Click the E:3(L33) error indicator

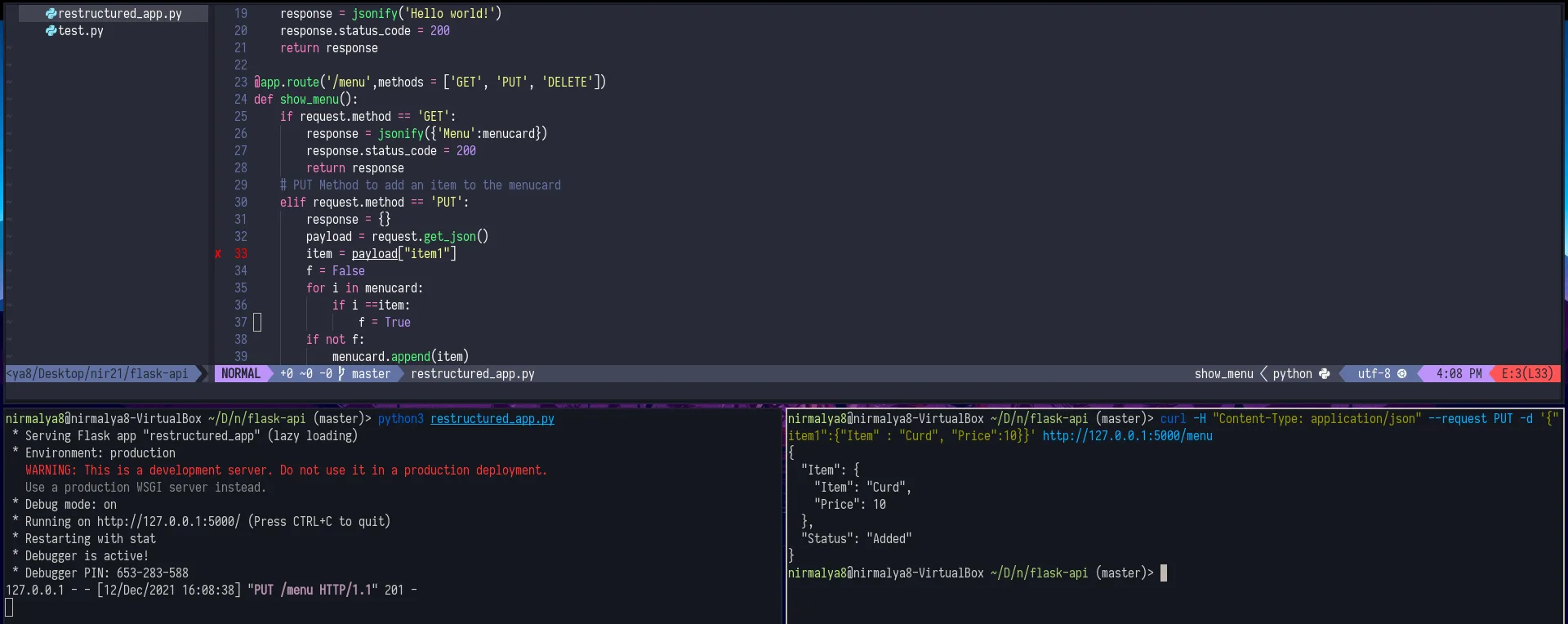tap(1527, 374)
